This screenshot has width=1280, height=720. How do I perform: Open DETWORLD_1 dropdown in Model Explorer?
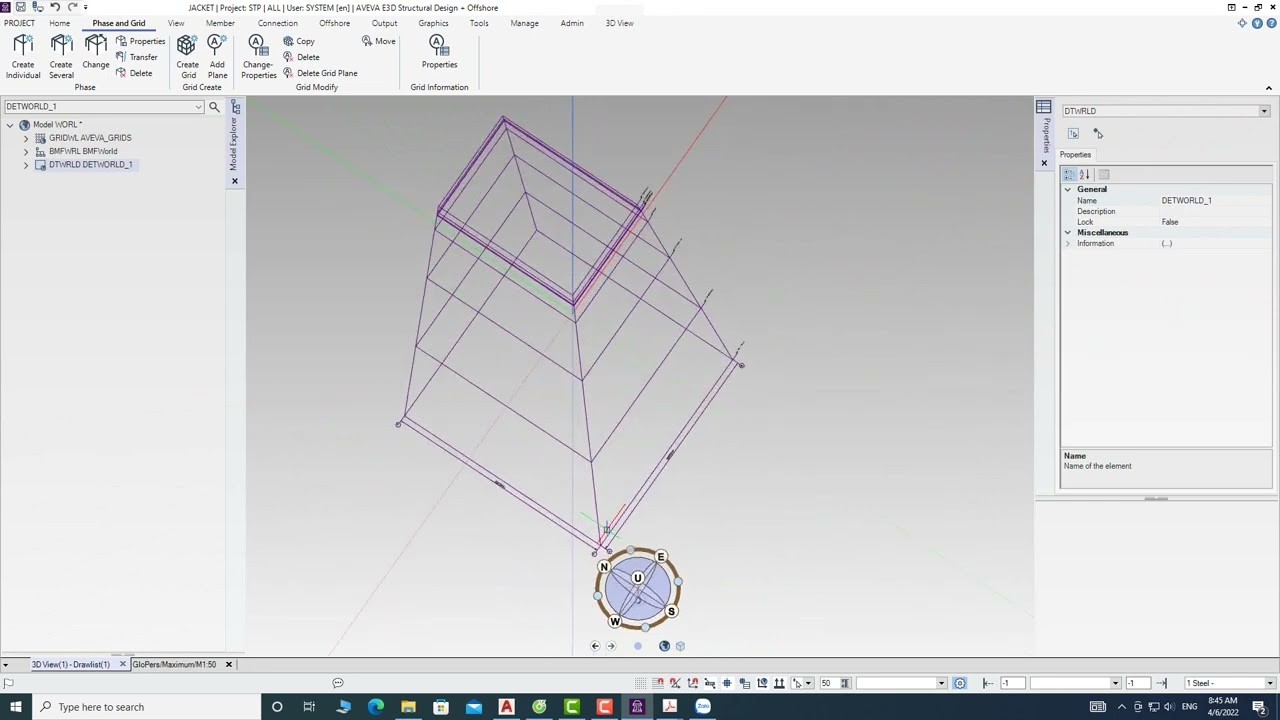pos(198,106)
